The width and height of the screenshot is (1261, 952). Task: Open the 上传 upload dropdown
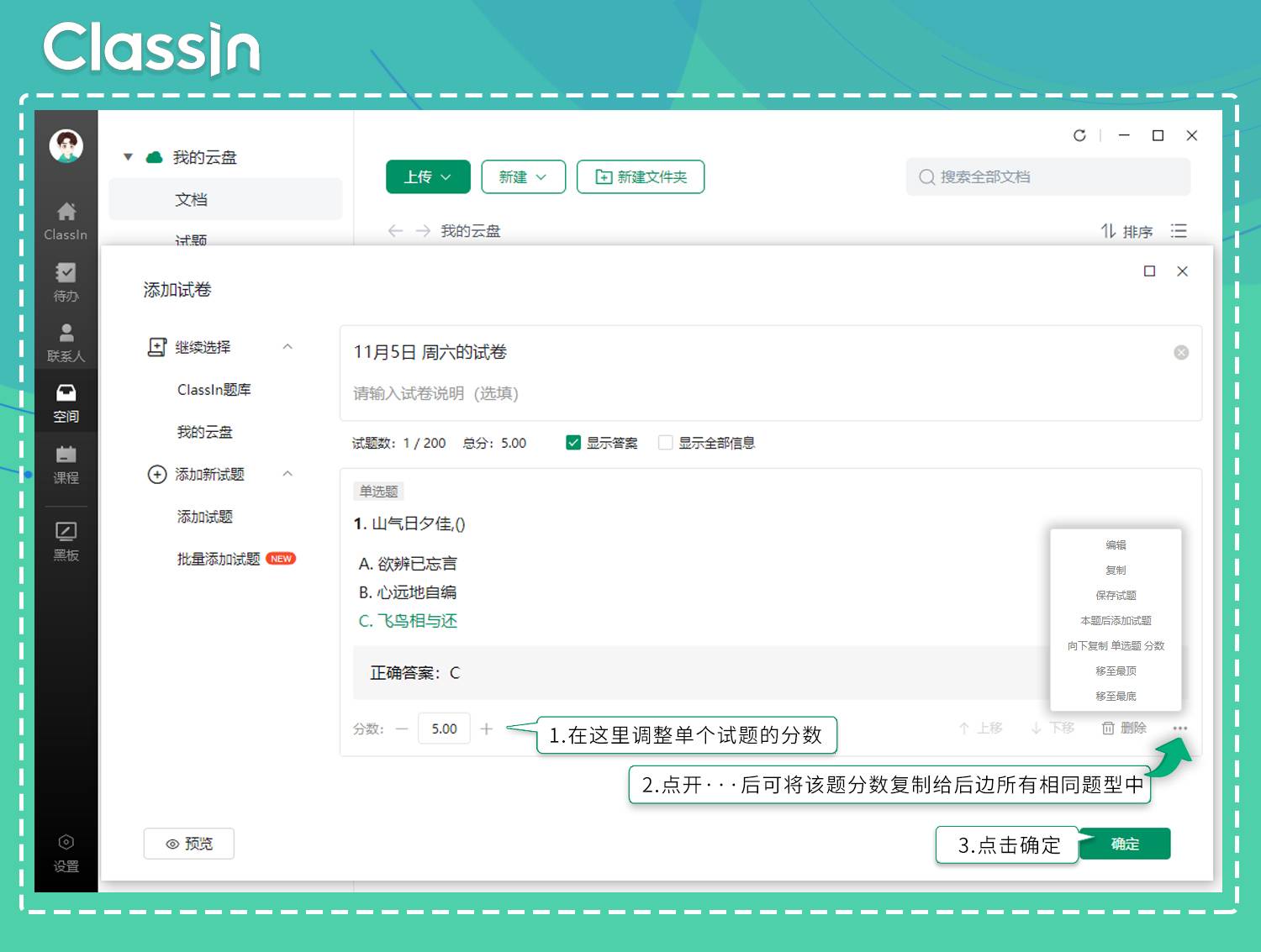[428, 177]
